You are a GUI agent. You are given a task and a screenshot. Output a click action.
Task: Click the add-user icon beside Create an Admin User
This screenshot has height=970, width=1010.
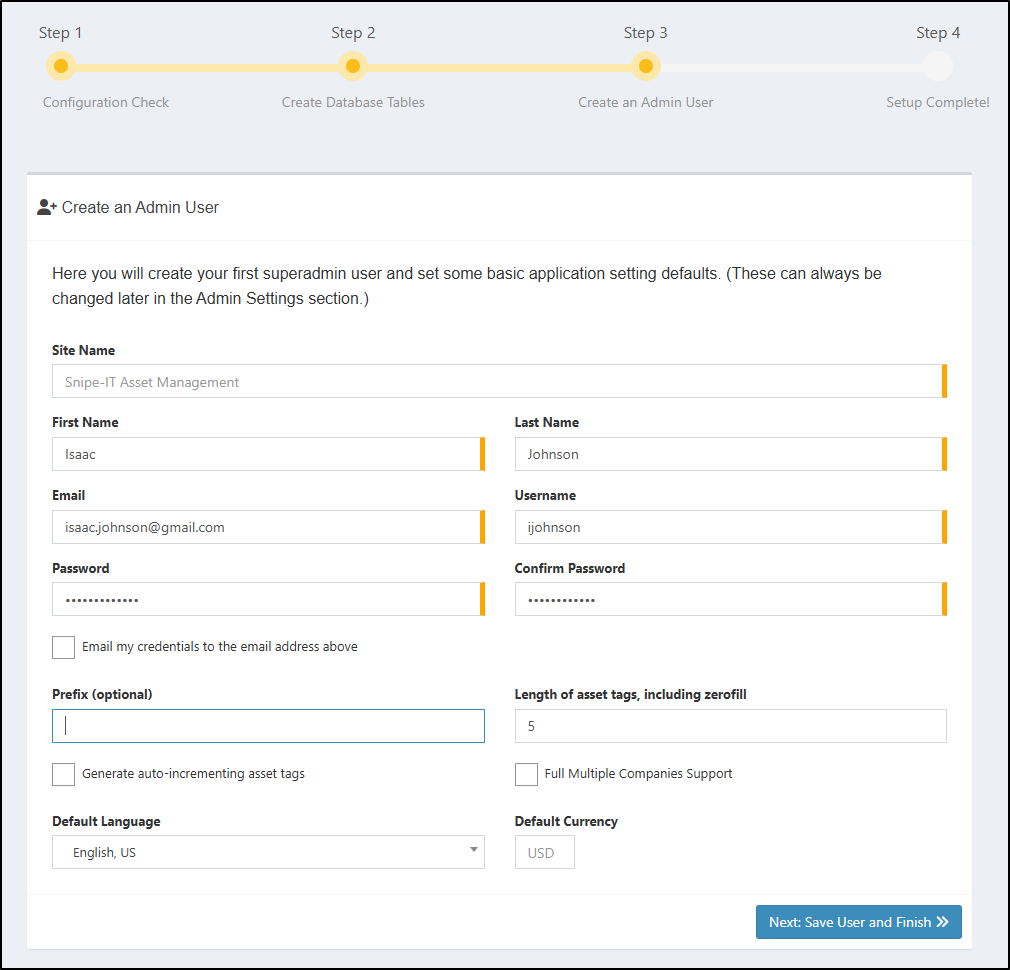pyautogui.click(x=47, y=208)
